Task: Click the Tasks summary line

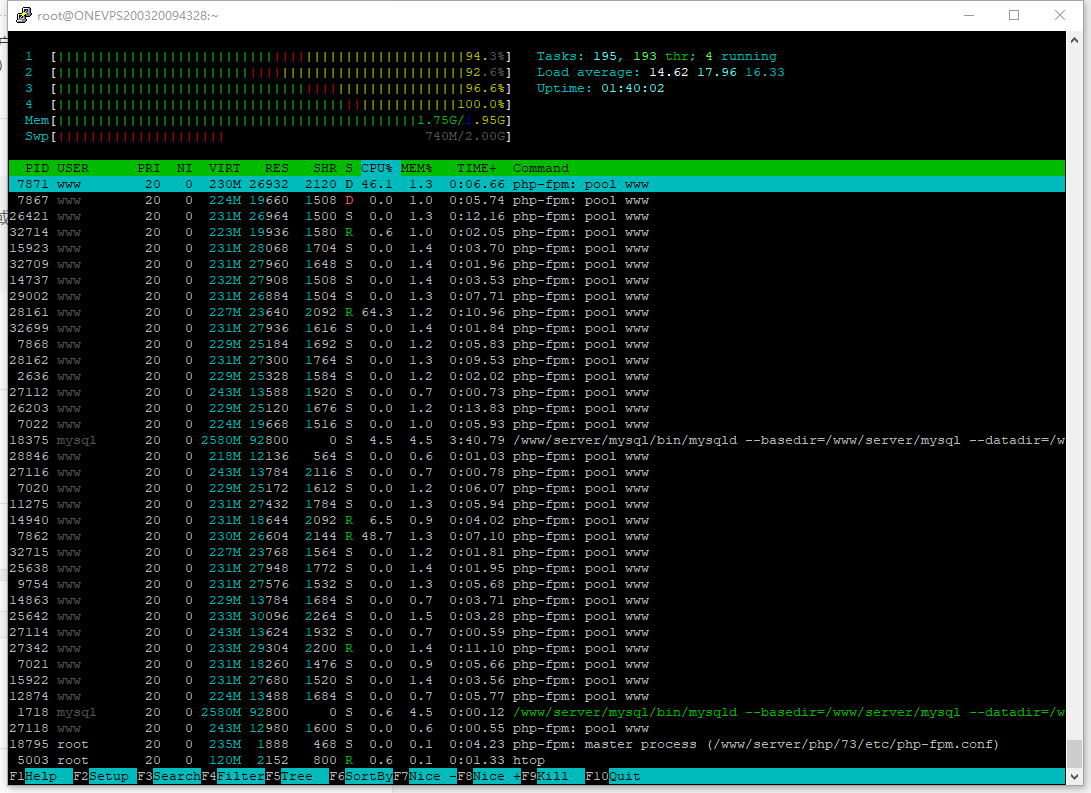Action: (x=656, y=56)
